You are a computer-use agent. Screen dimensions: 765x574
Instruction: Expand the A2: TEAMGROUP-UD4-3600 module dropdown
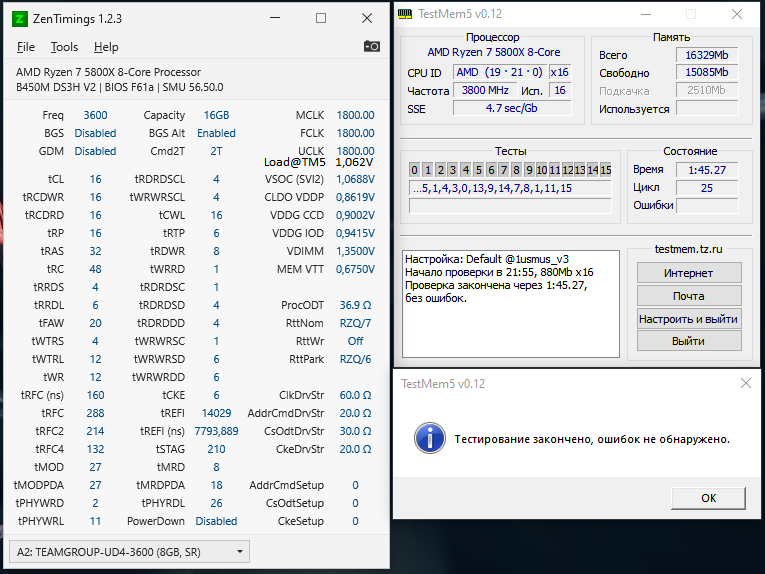[129, 552]
